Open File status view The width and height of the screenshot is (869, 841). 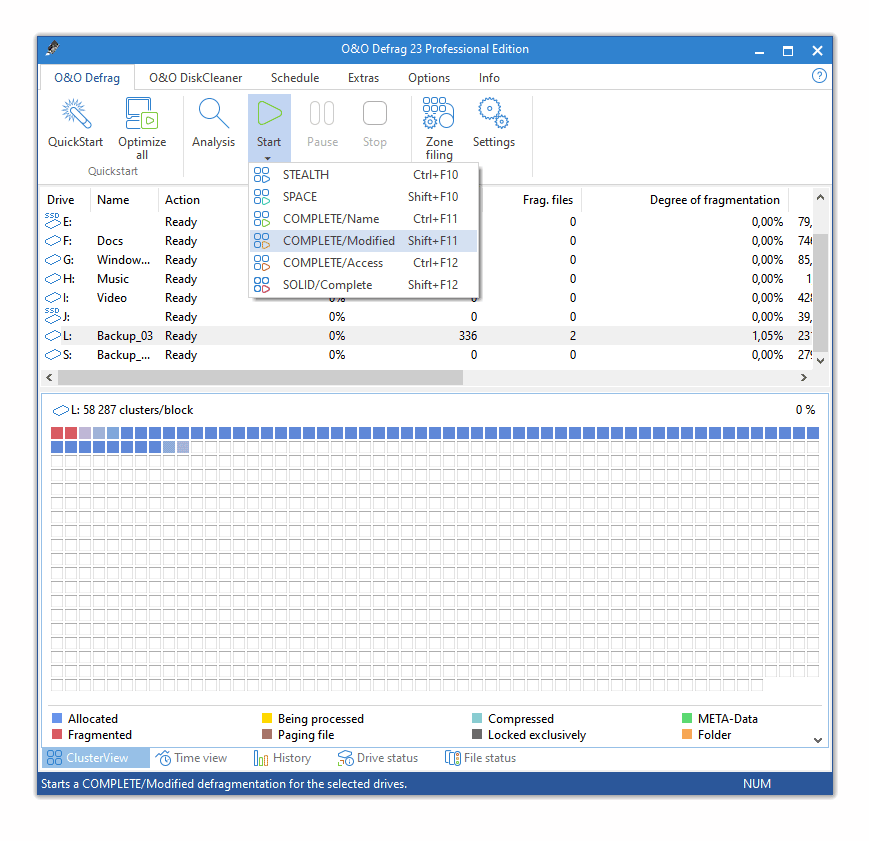coord(480,758)
